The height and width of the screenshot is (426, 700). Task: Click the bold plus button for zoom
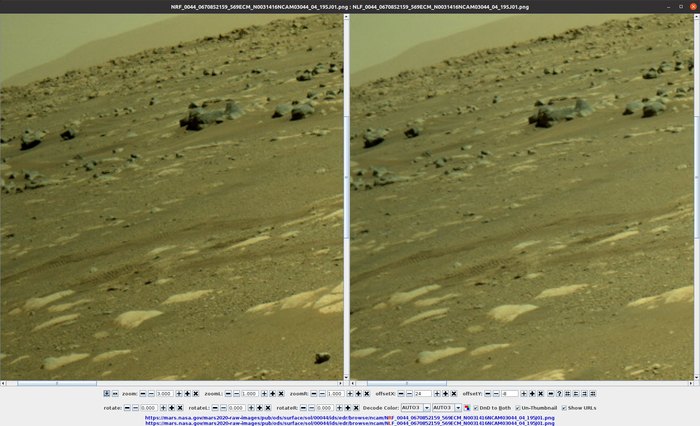[188, 394]
